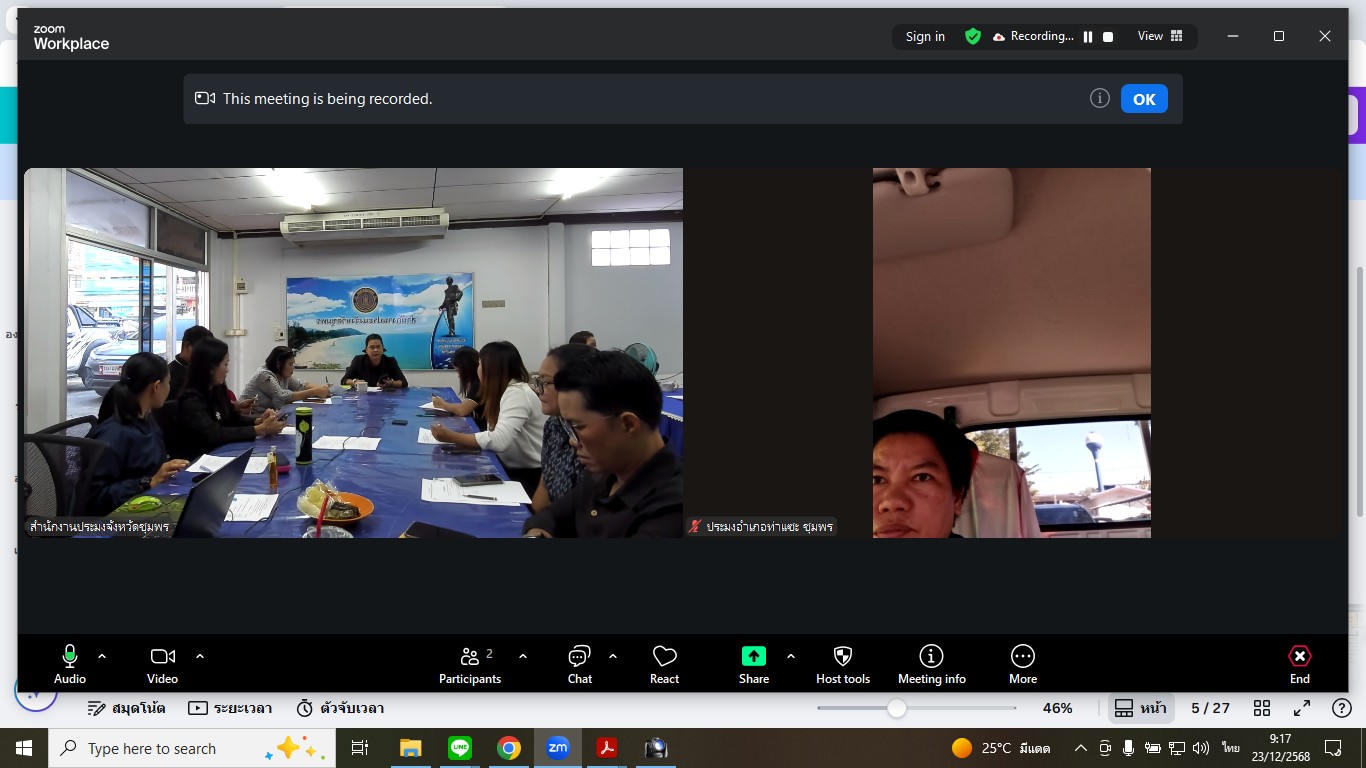Open Host tools shield icon
This screenshot has height=768, width=1366.
[843, 664]
